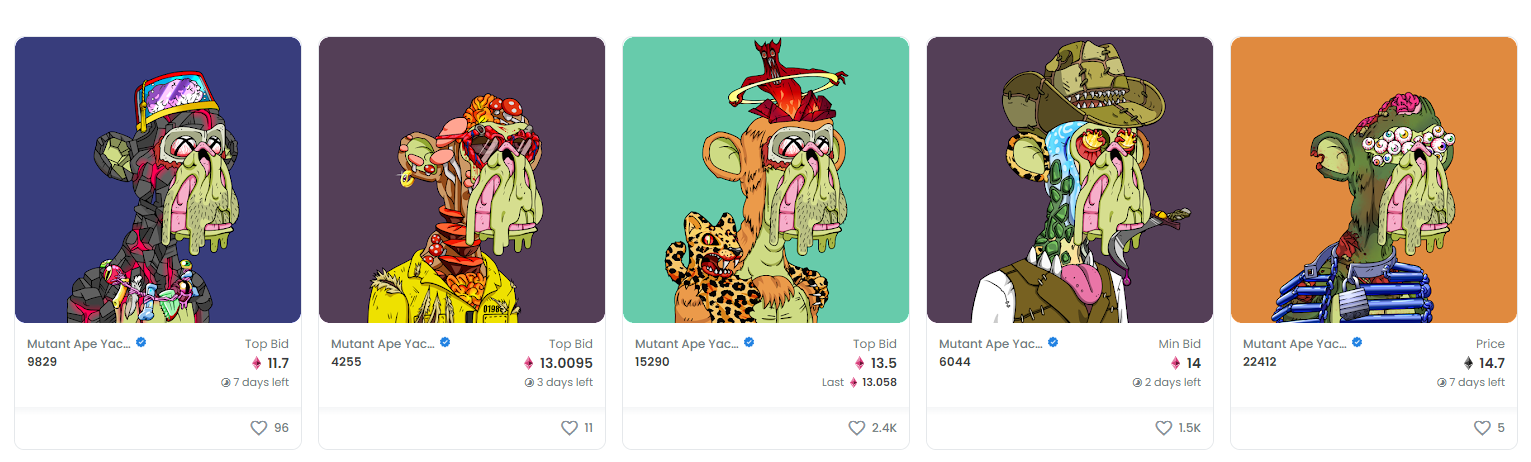Toggle heart on ape 6044 card
1531x462 pixels.
[1163, 428]
